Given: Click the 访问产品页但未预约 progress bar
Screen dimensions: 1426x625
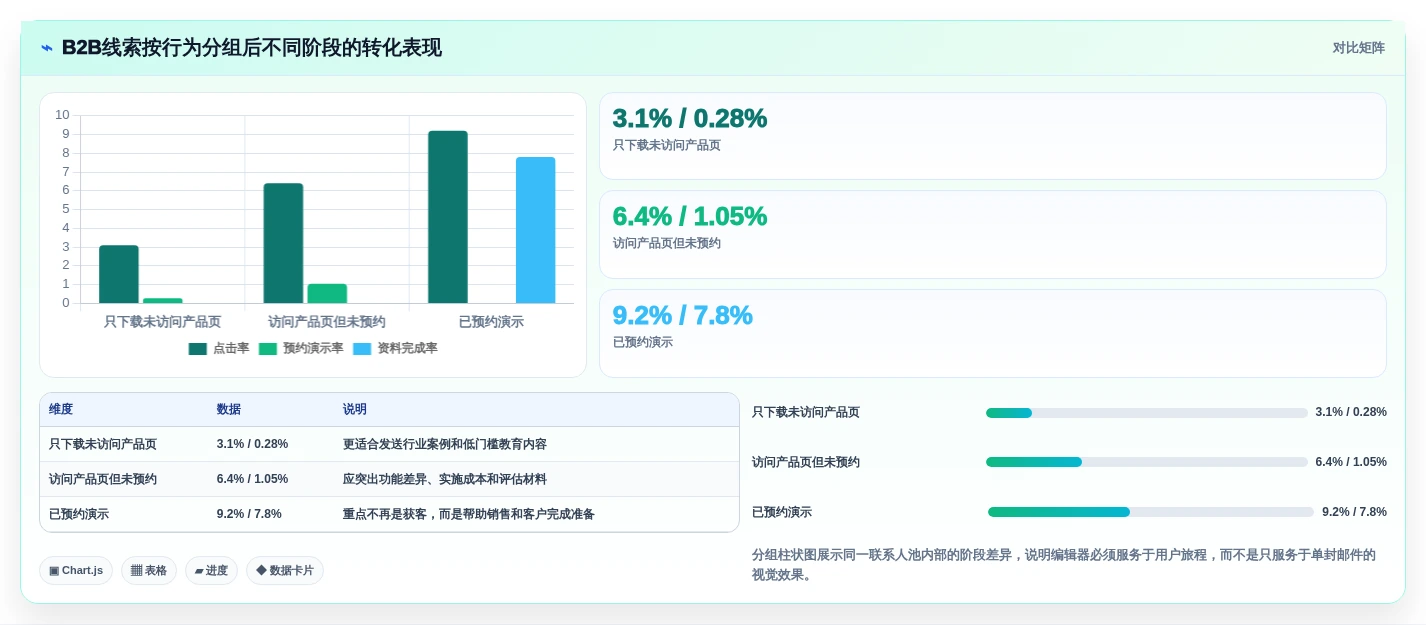Looking at the screenshot, I should (1147, 462).
